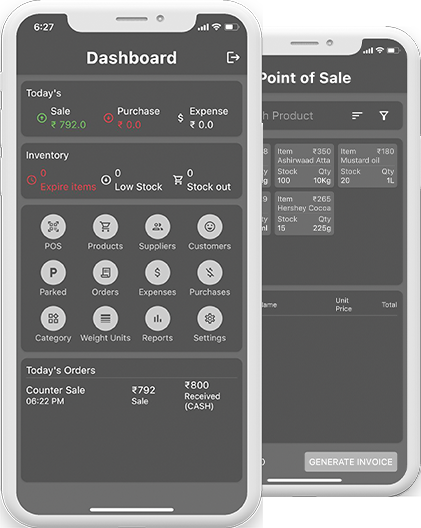Tap the ₹ 0.0 purchase amount in red

[x=129, y=125]
